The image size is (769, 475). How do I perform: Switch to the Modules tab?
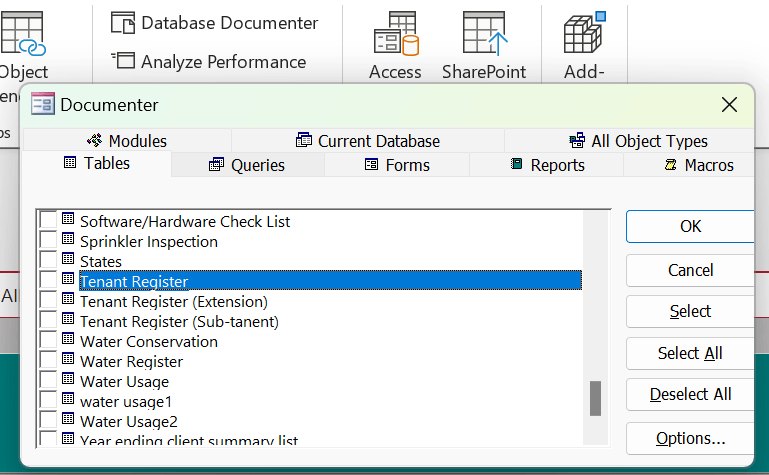[x=127, y=141]
